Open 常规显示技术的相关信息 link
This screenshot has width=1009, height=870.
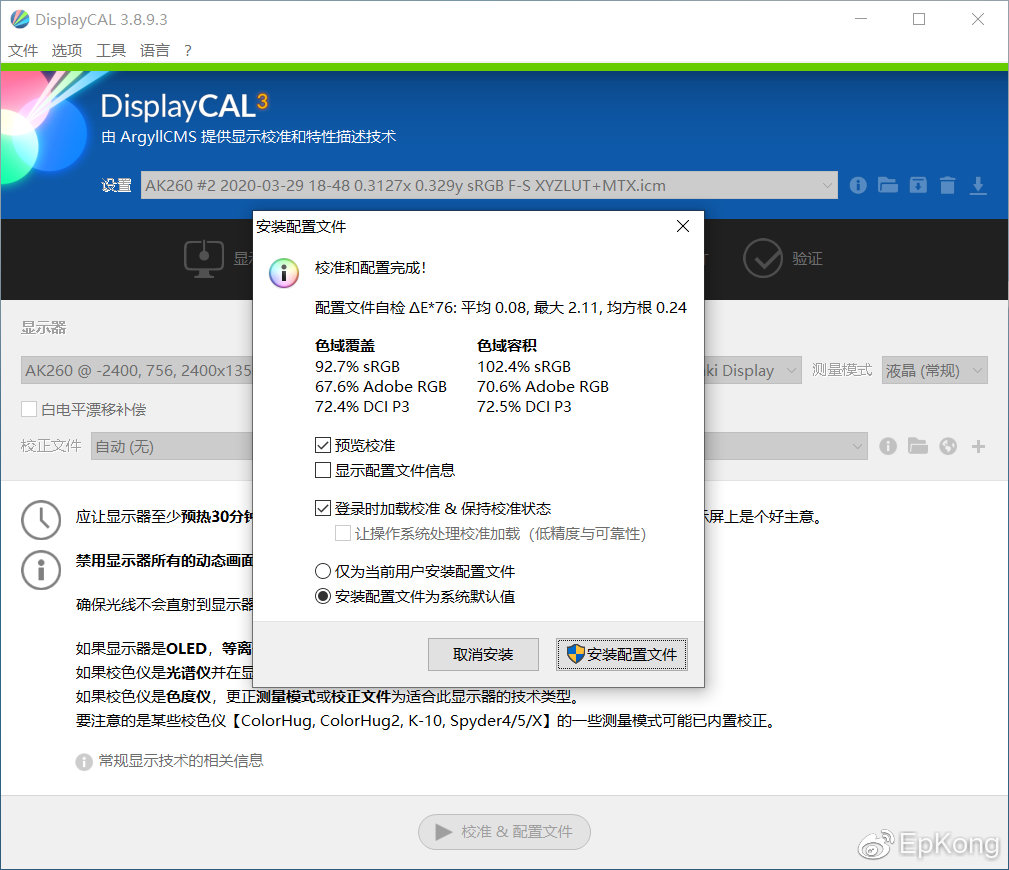point(181,761)
